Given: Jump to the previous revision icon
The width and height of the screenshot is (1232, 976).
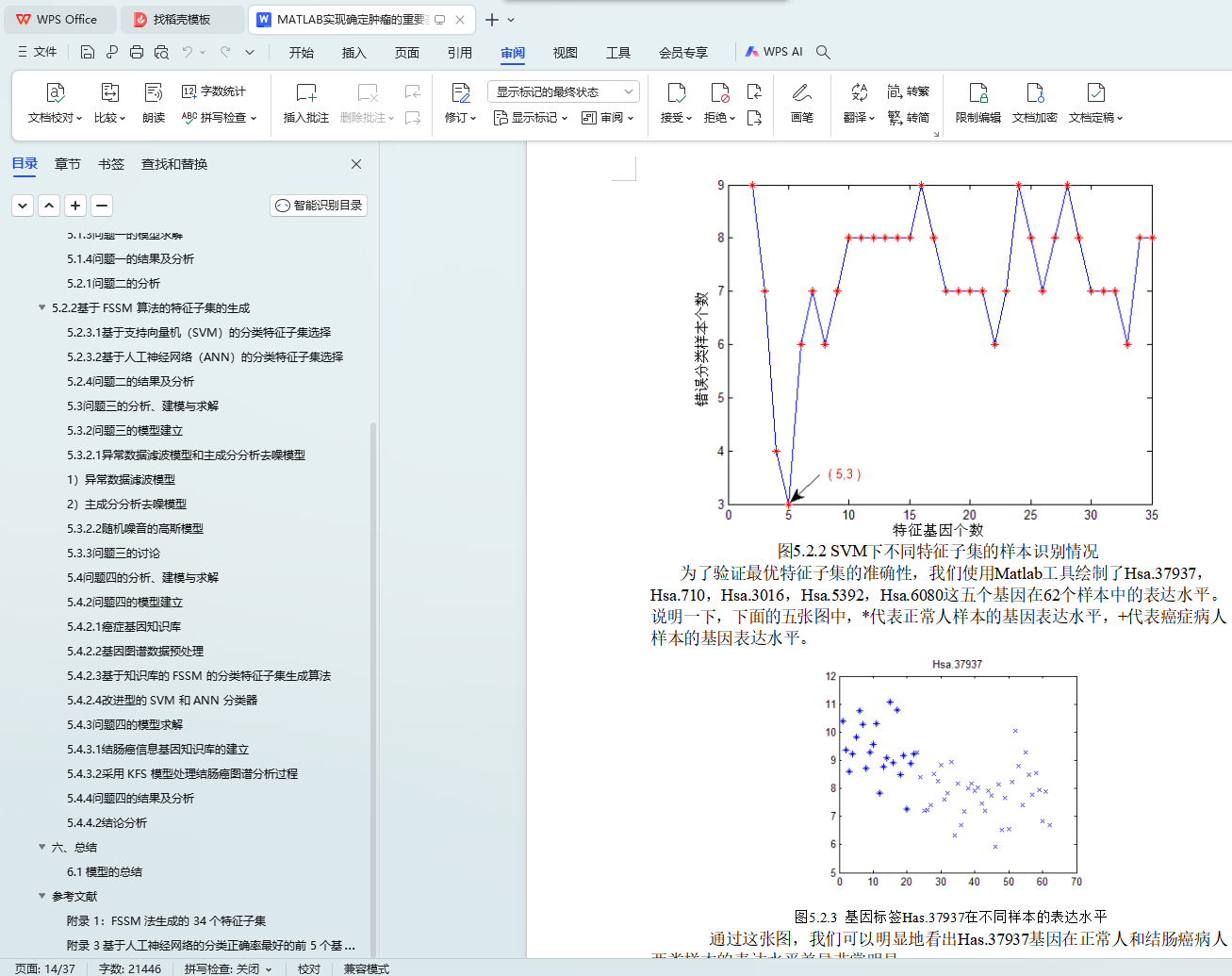Looking at the screenshot, I should (x=754, y=91).
